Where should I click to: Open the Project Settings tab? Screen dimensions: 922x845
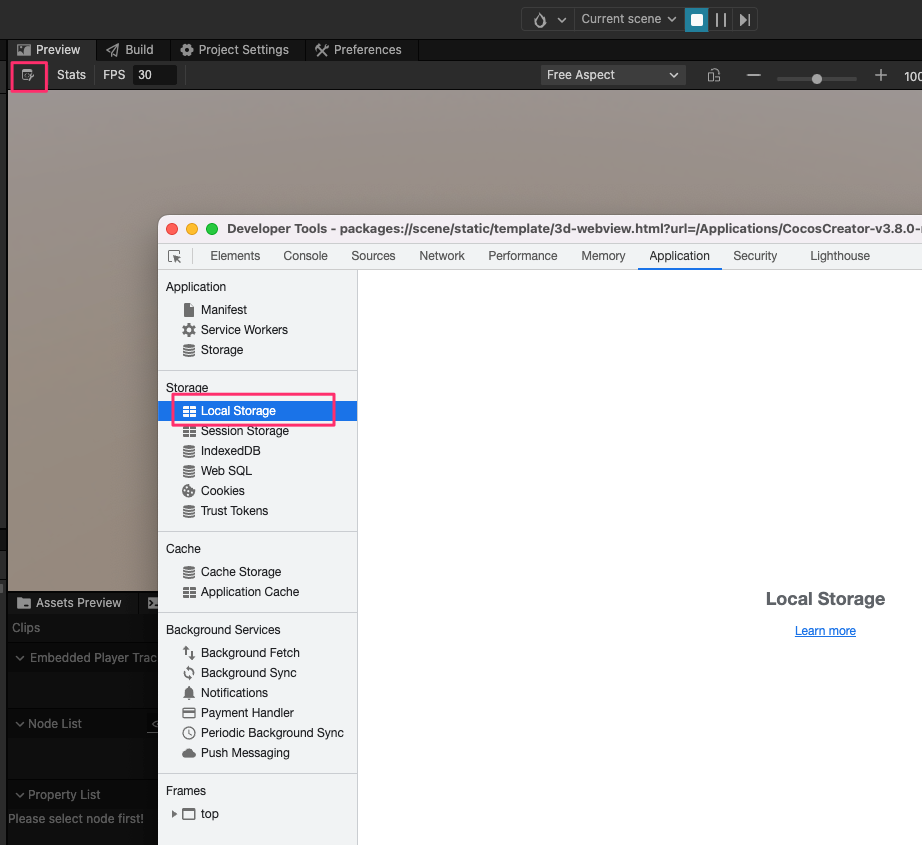tap(235, 50)
